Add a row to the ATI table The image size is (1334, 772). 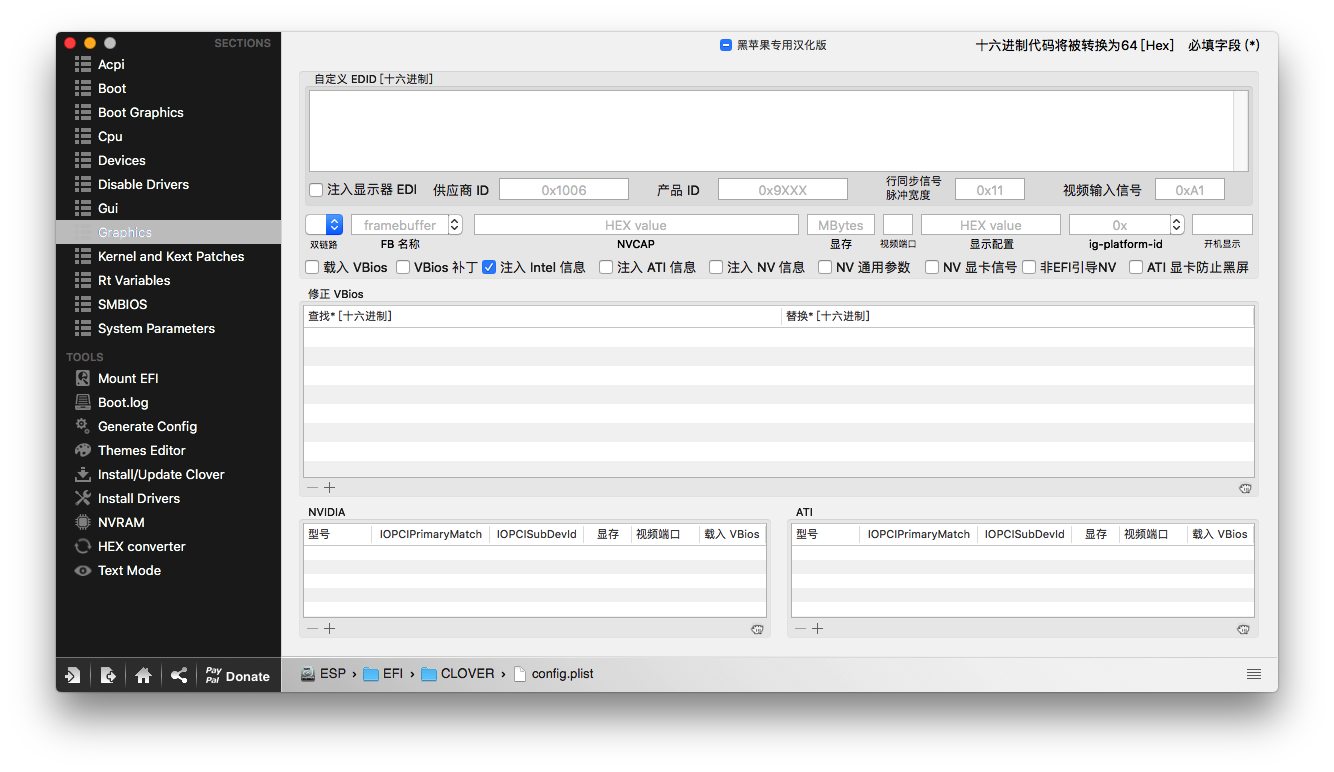(817, 629)
